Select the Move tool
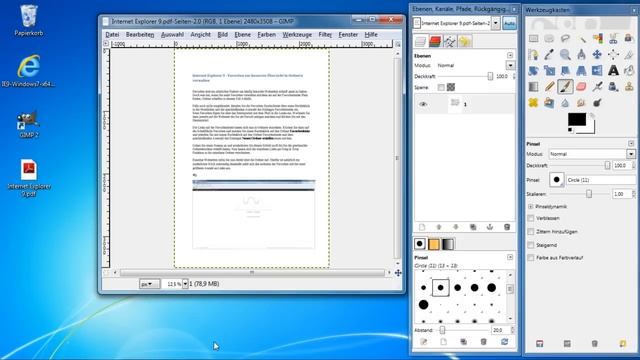This screenshot has height=360, width=640. (x=597, y=54)
